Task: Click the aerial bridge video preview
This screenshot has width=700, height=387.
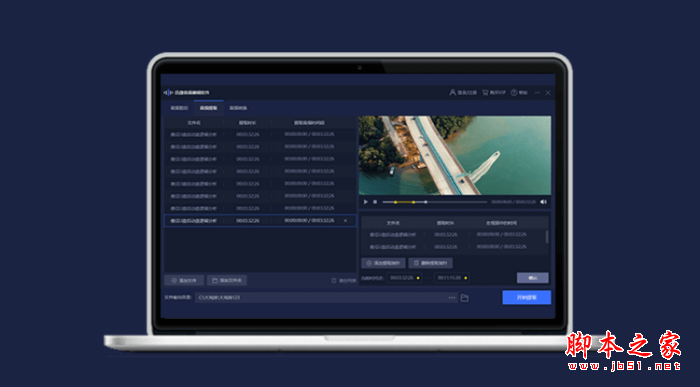Action: click(455, 155)
